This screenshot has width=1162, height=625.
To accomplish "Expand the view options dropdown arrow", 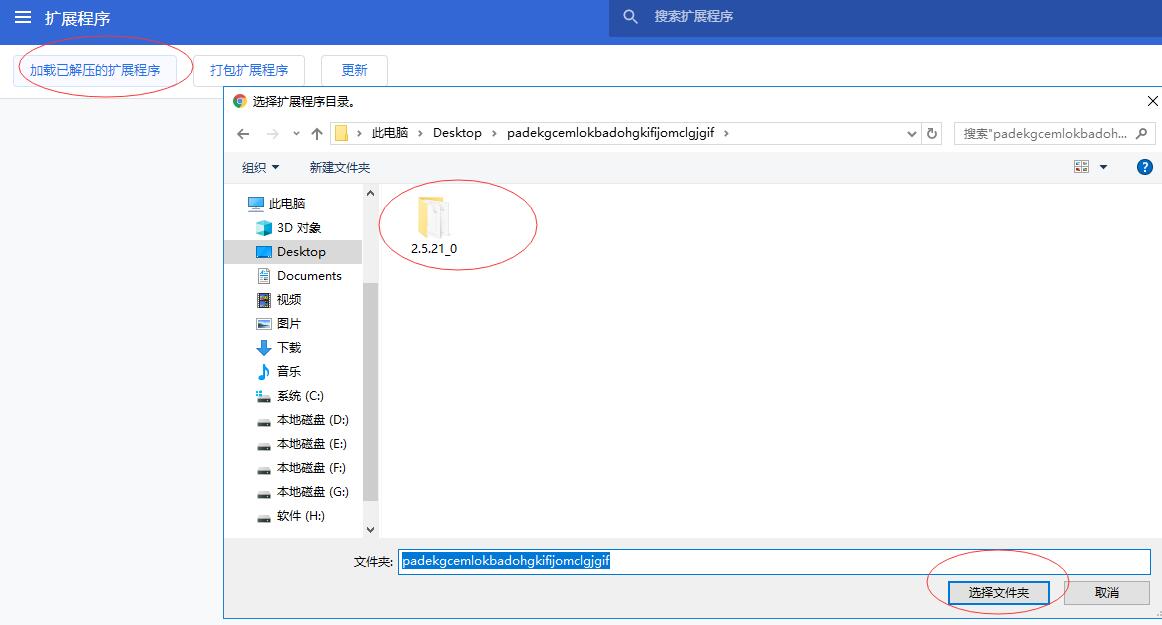I will 1104,167.
